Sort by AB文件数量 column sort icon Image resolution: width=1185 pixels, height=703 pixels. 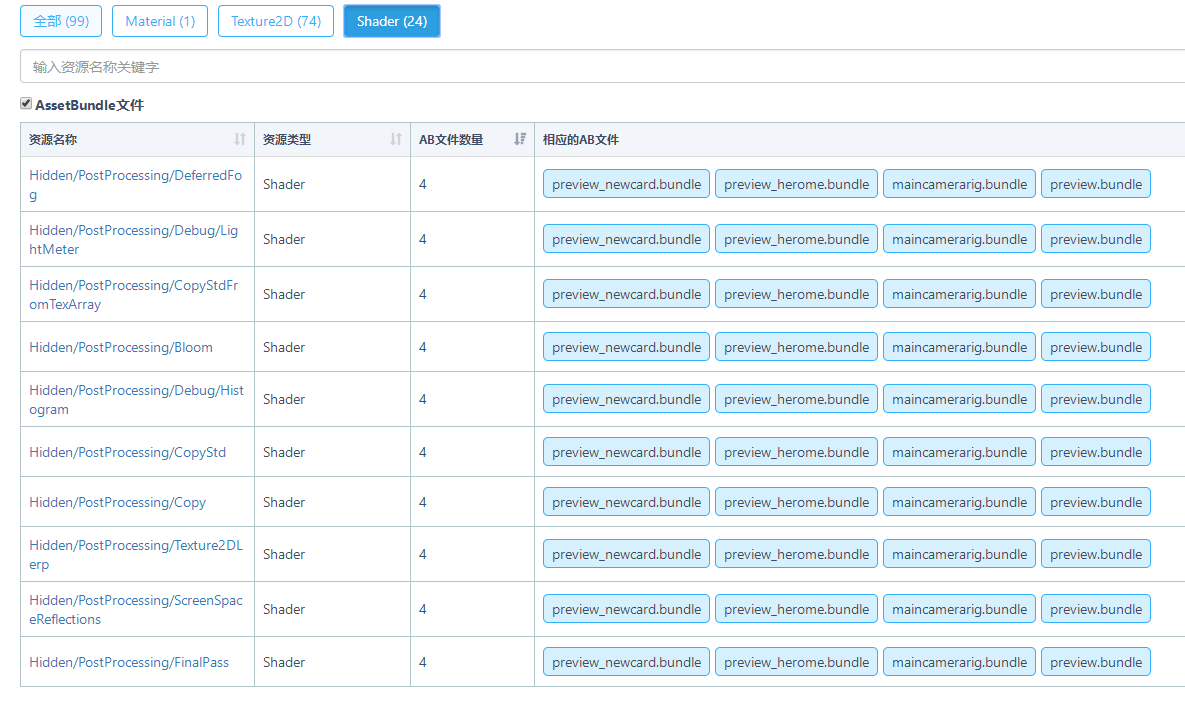tap(519, 139)
